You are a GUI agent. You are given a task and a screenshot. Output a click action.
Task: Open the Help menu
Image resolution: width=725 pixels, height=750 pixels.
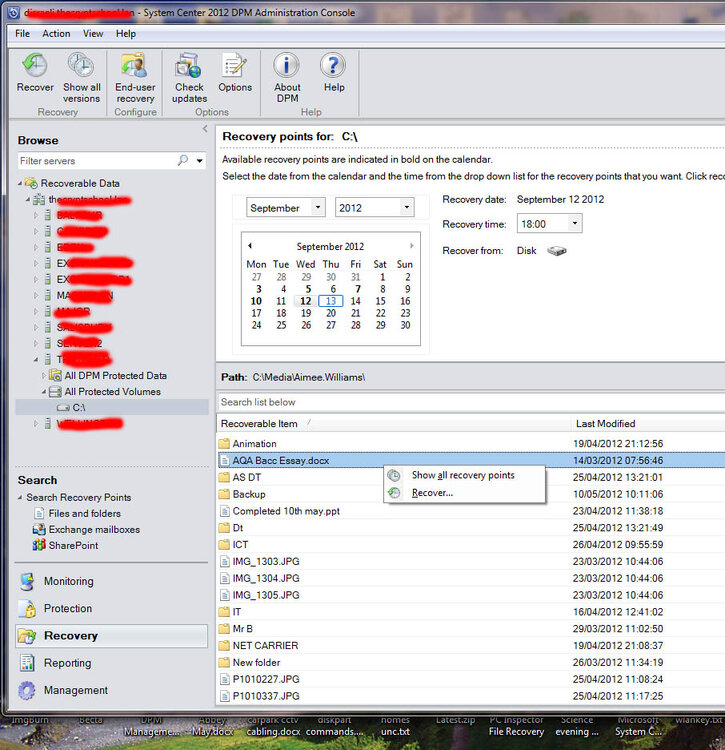126,33
